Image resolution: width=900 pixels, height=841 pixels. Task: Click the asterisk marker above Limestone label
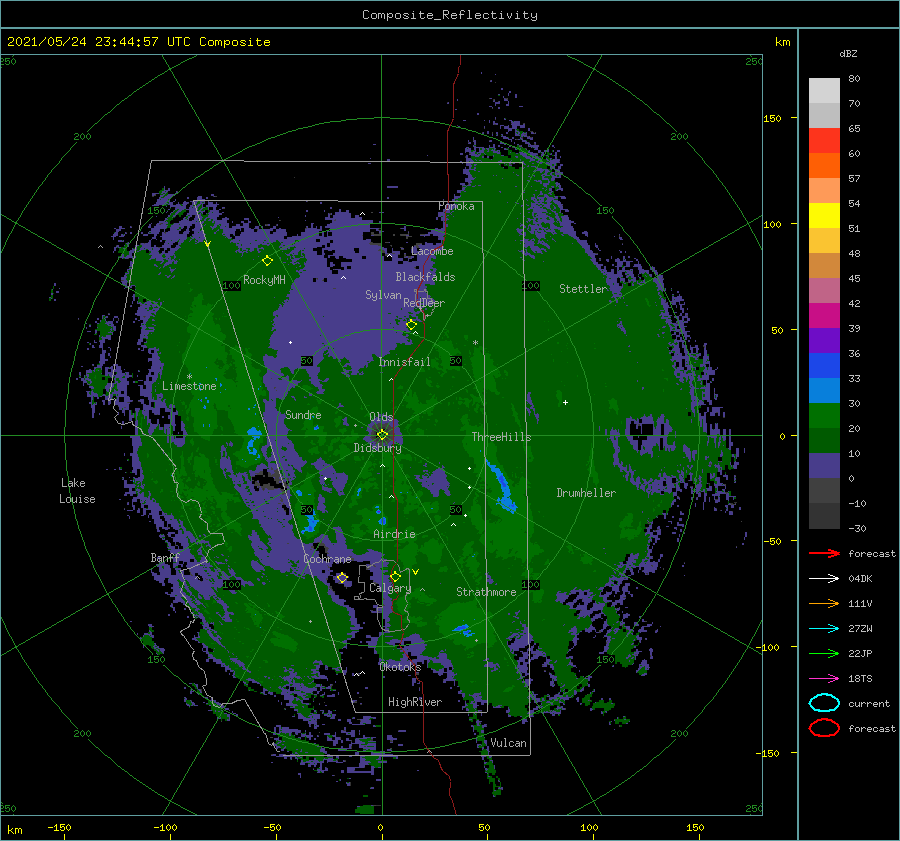click(189, 377)
